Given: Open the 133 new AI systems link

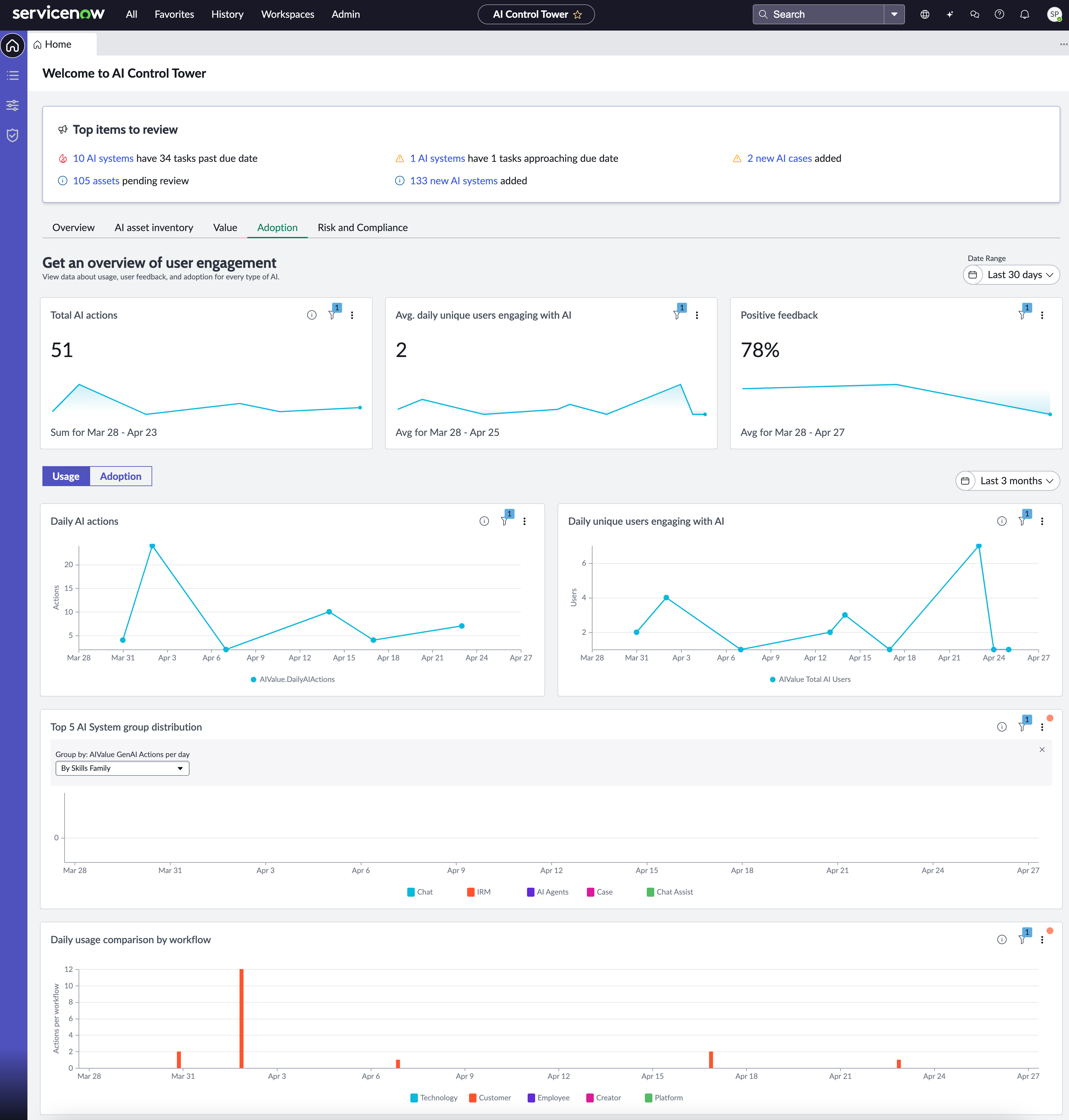Looking at the screenshot, I should coord(454,181).
